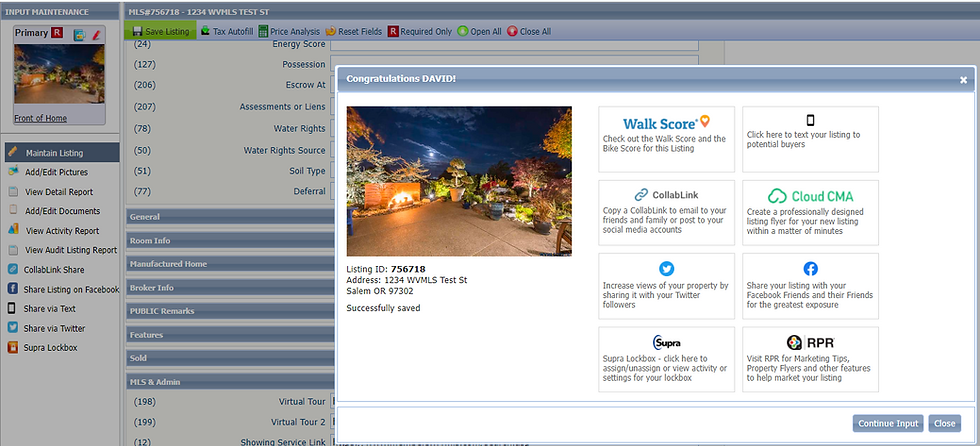
Task: Run Tax Autofill from the toolbar
Action: (x=227, y=31)
